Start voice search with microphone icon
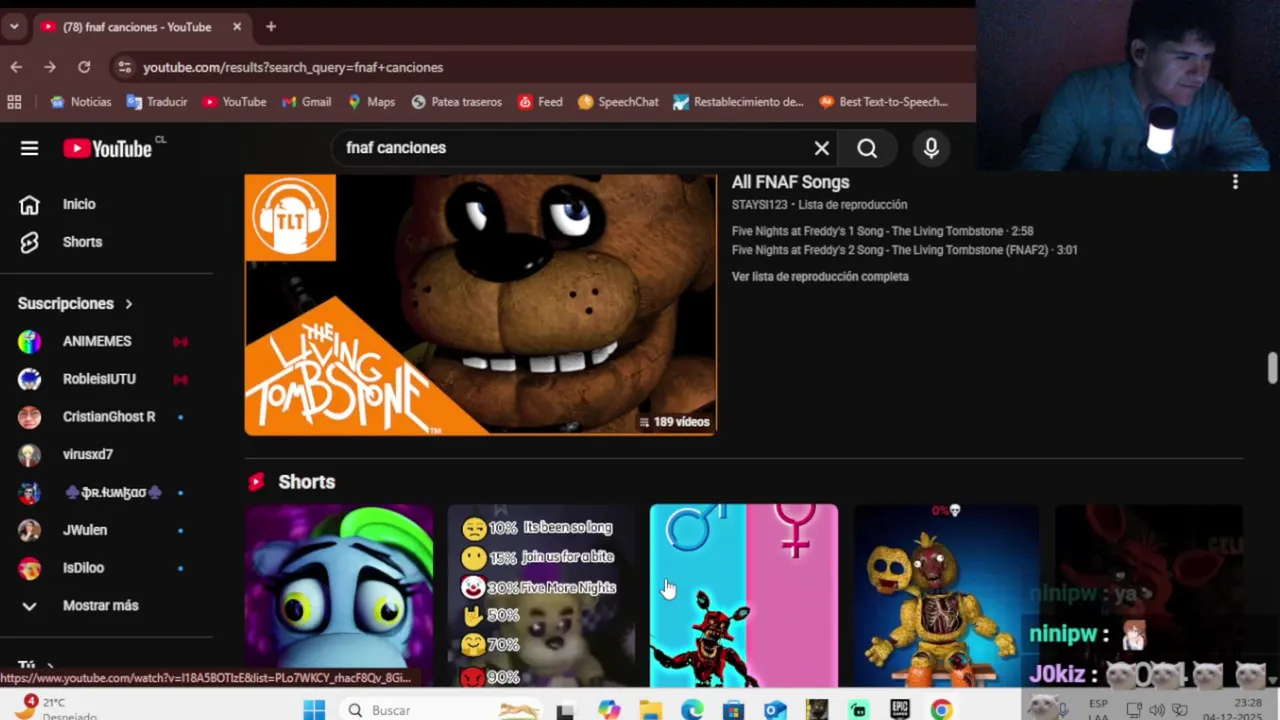The height and width of the screenshot is (720, 1280). pos(931,148)
